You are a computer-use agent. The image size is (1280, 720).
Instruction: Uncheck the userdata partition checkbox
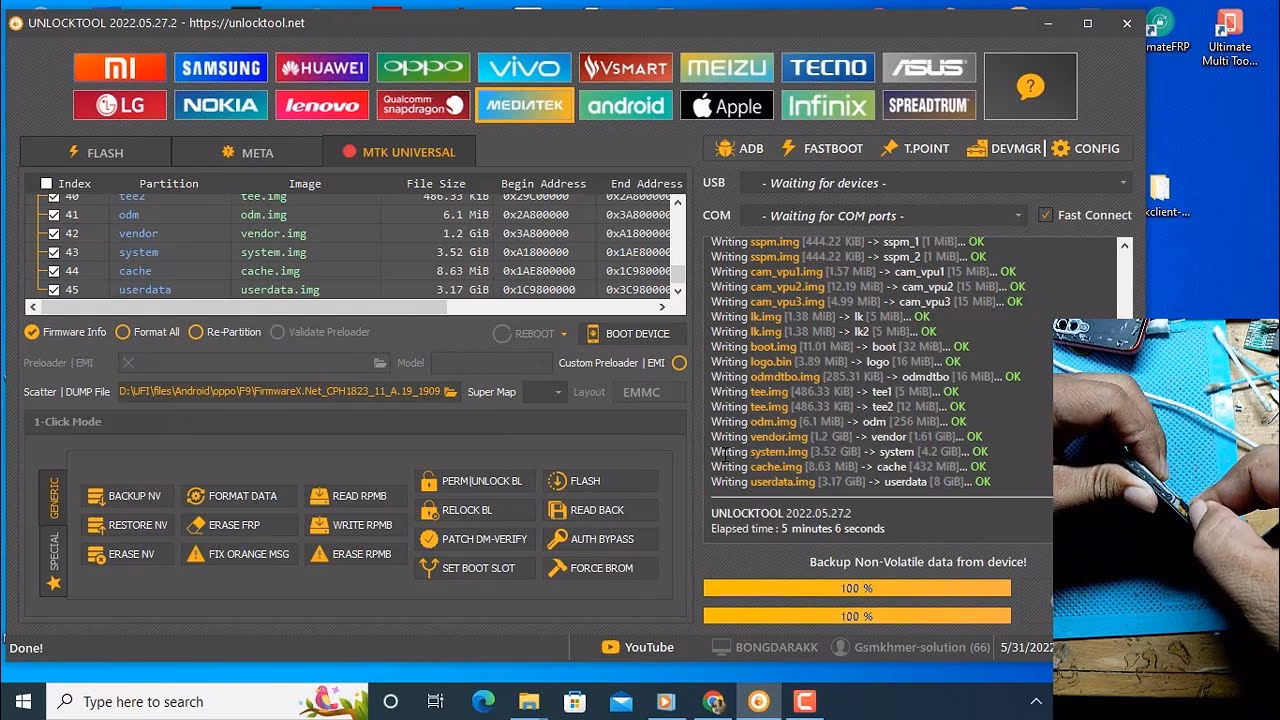pyautogui.click(x=54, y=290)
